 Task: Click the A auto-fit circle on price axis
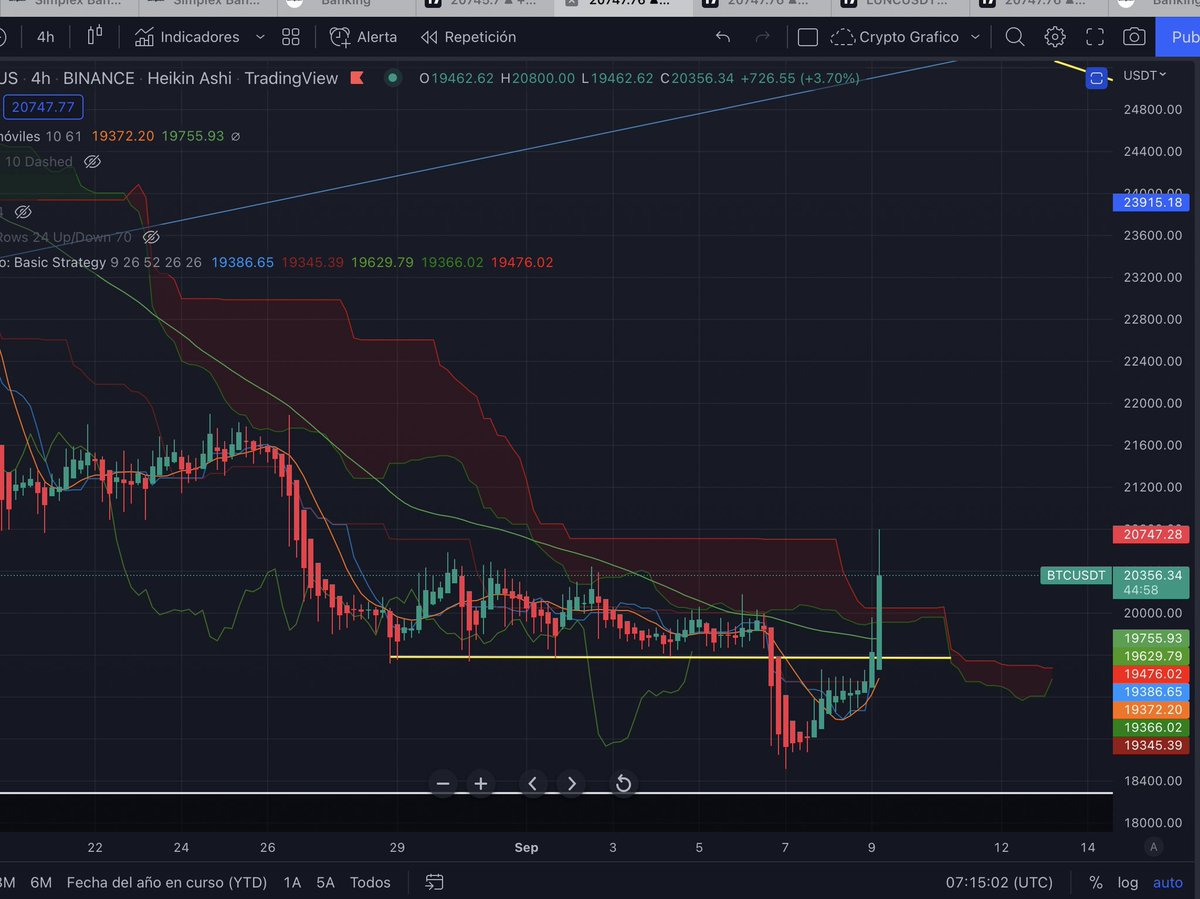pos(1153,847)
